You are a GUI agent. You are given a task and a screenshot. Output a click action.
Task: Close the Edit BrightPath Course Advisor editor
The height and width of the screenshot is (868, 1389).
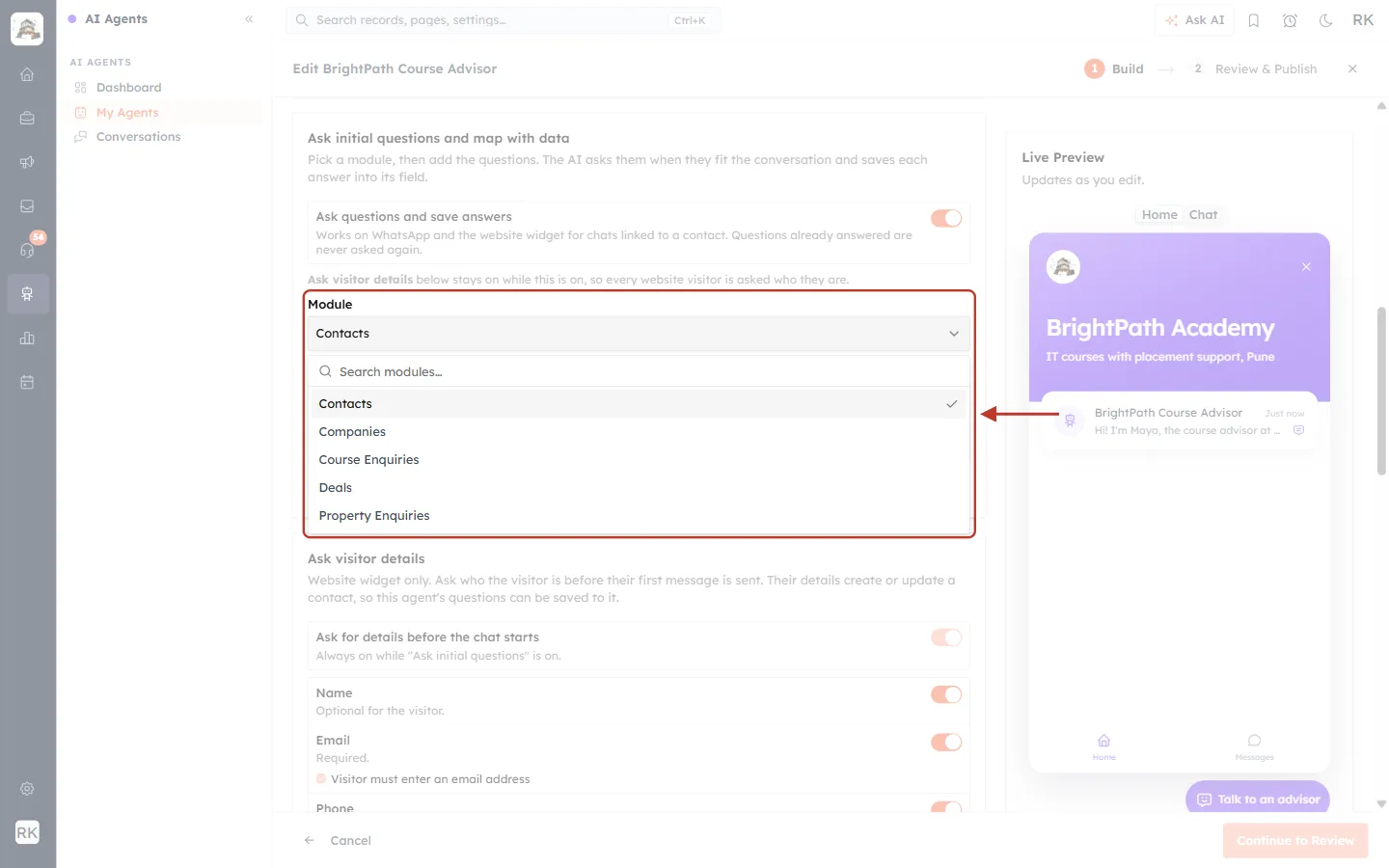coord(1352,68)
